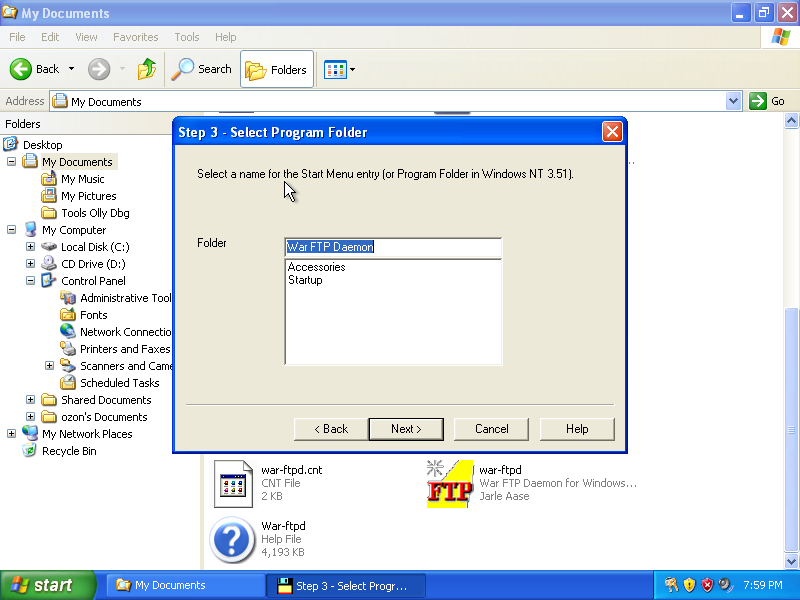Select Accessories in the folder list
Screen dimensions: 800x600
(x=316, y=267)
